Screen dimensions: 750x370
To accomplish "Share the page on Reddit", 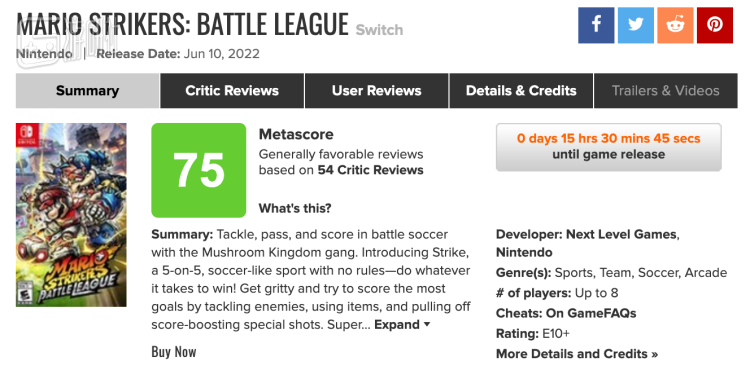I will pyautogui.click(x=675, y=25).
